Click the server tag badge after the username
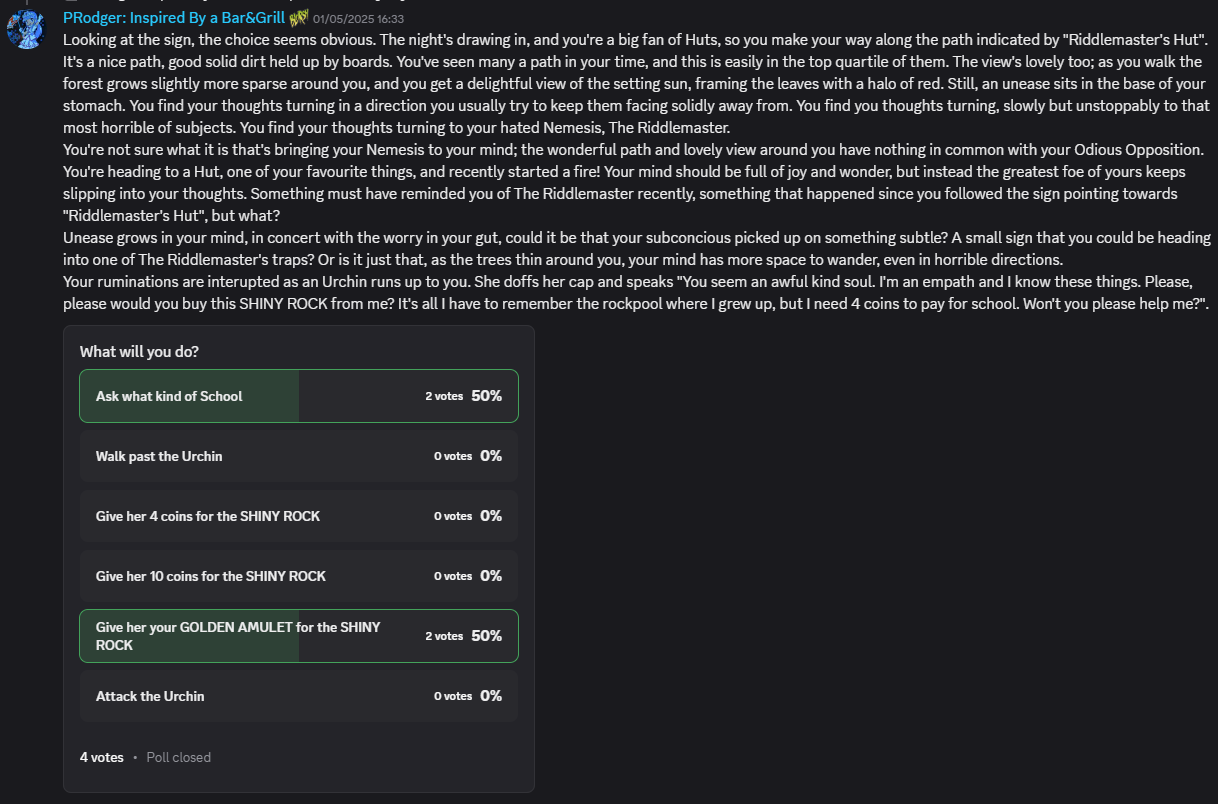The height and width of the screenshot is (804, 1218). (x=298, y=17)
